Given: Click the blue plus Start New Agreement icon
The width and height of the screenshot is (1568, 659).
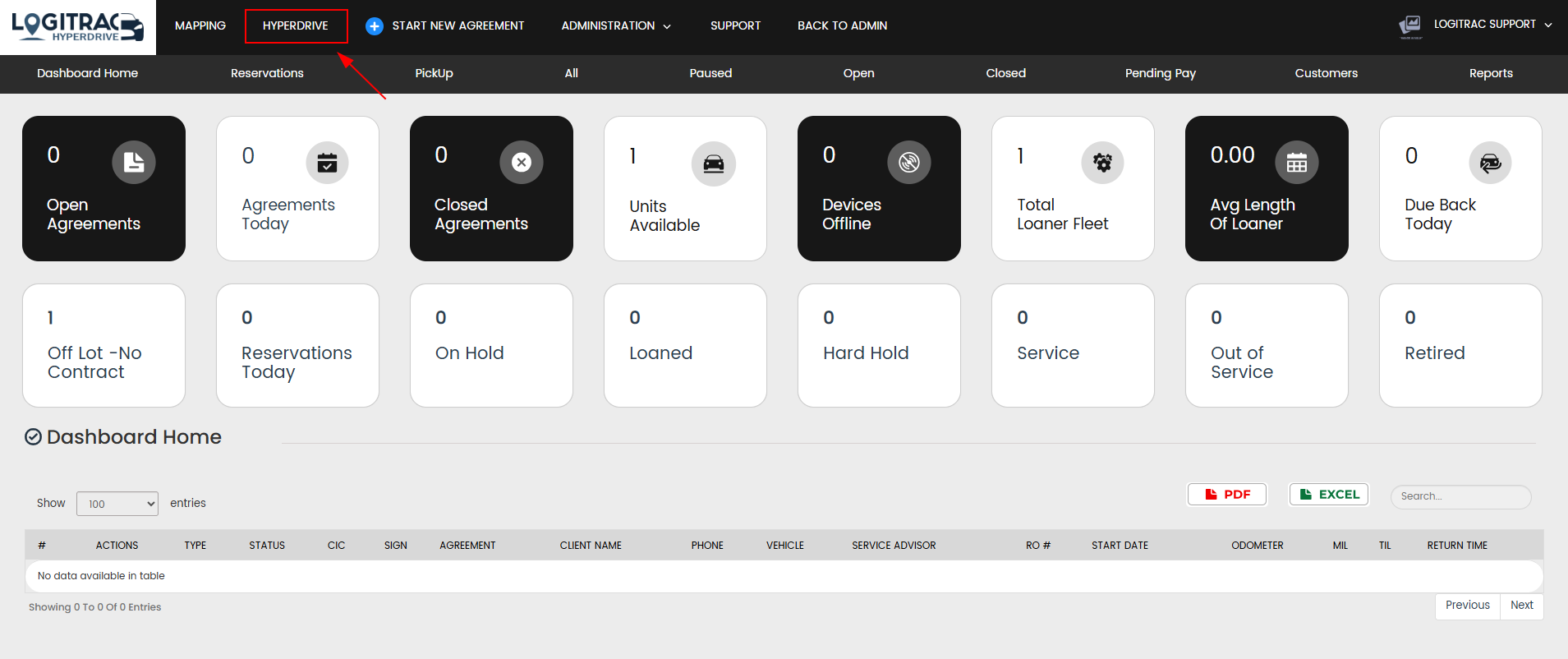Looking at the screenshot, I should click(375, 26).
